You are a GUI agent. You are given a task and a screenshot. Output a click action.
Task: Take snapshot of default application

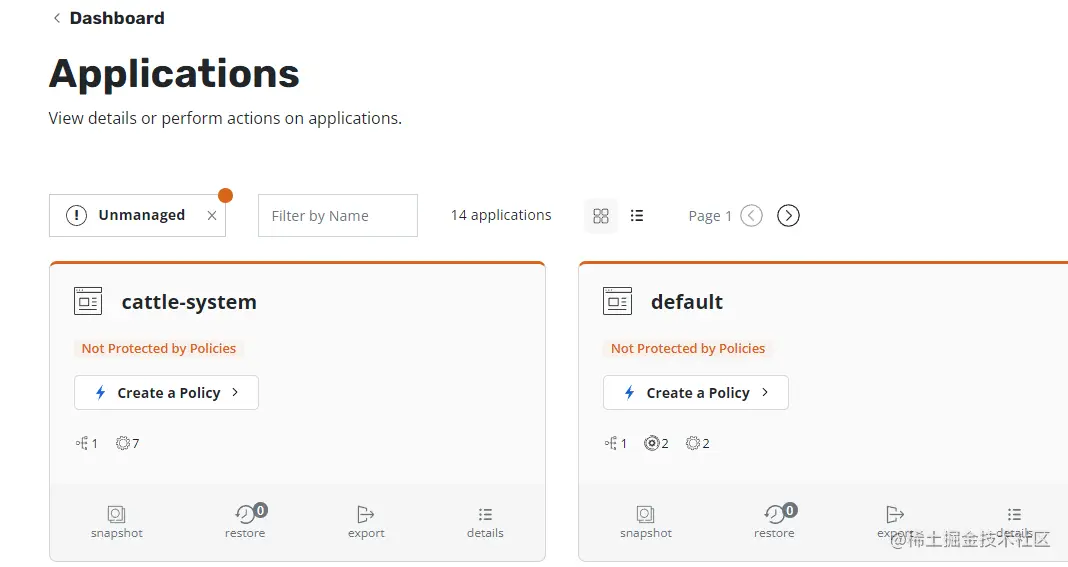coord(646,522)
